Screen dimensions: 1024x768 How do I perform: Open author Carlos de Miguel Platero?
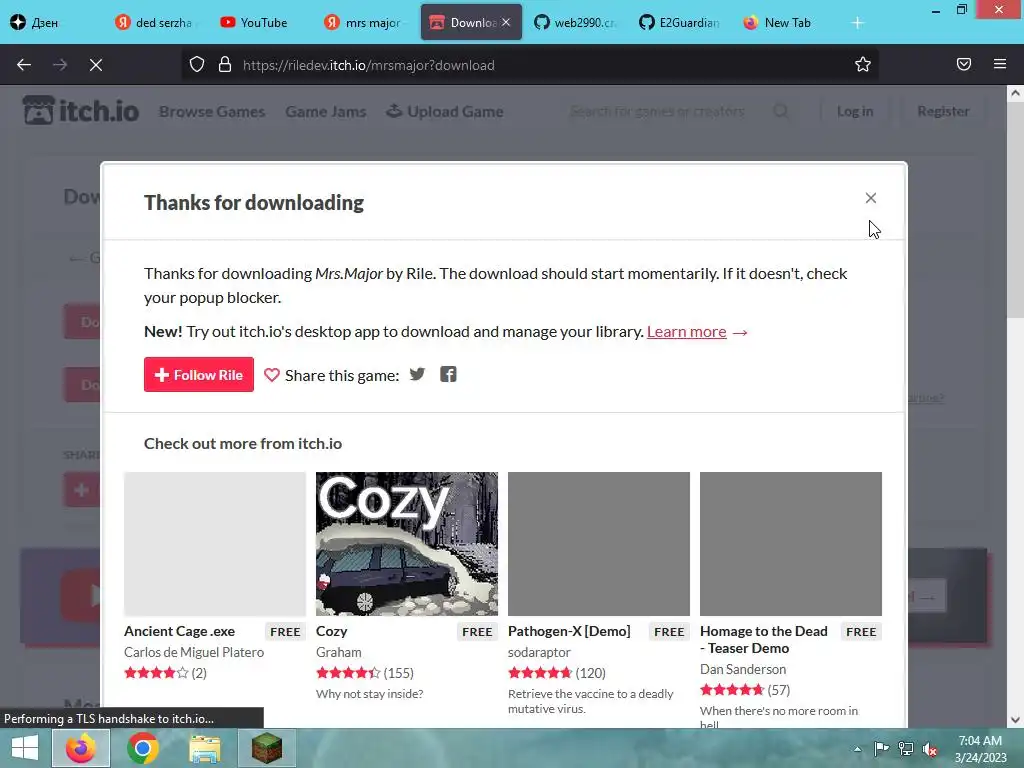(194, 652)
